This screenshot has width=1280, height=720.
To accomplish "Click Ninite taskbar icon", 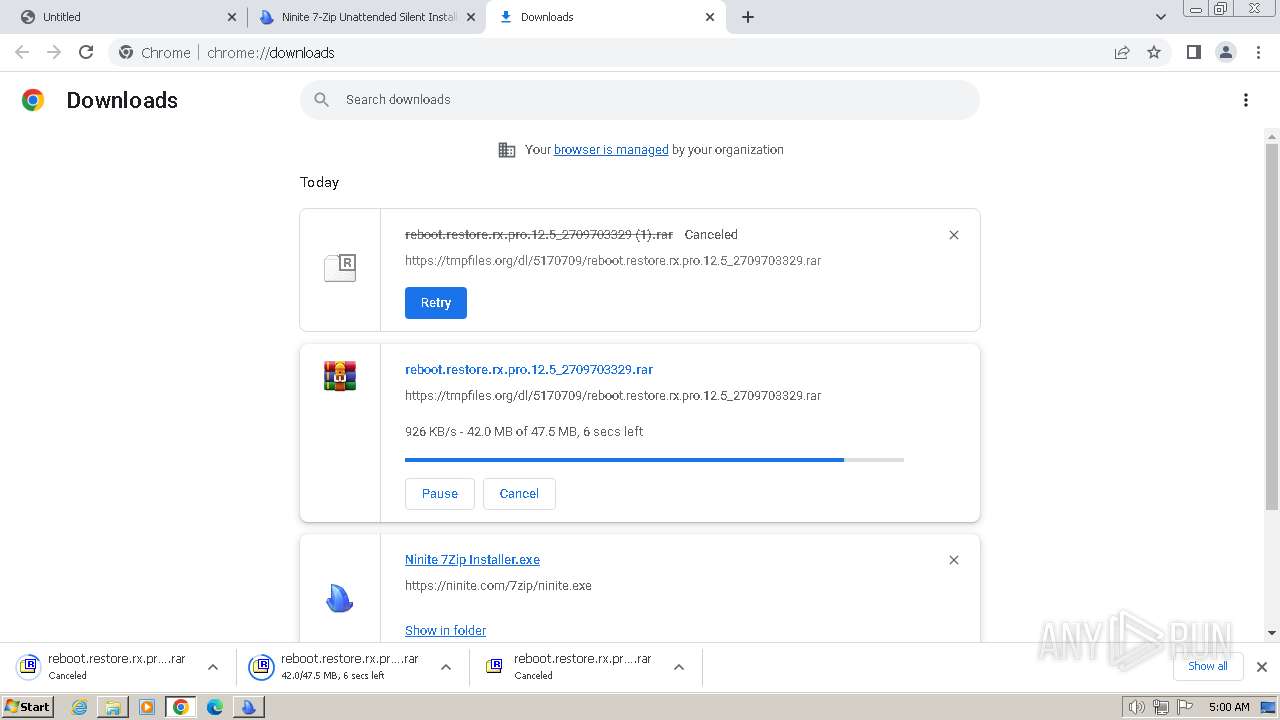I will click(x=249, y=707).
